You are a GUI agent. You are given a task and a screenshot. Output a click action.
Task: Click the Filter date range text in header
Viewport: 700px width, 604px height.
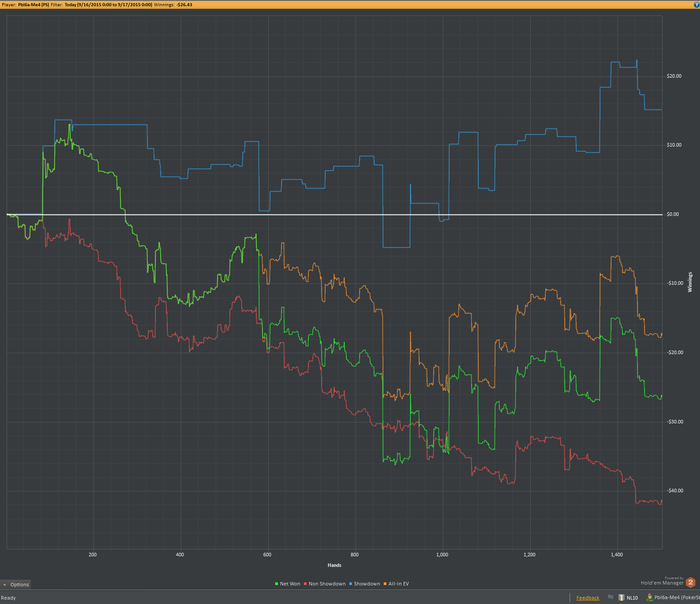click(x=108, y=4)
